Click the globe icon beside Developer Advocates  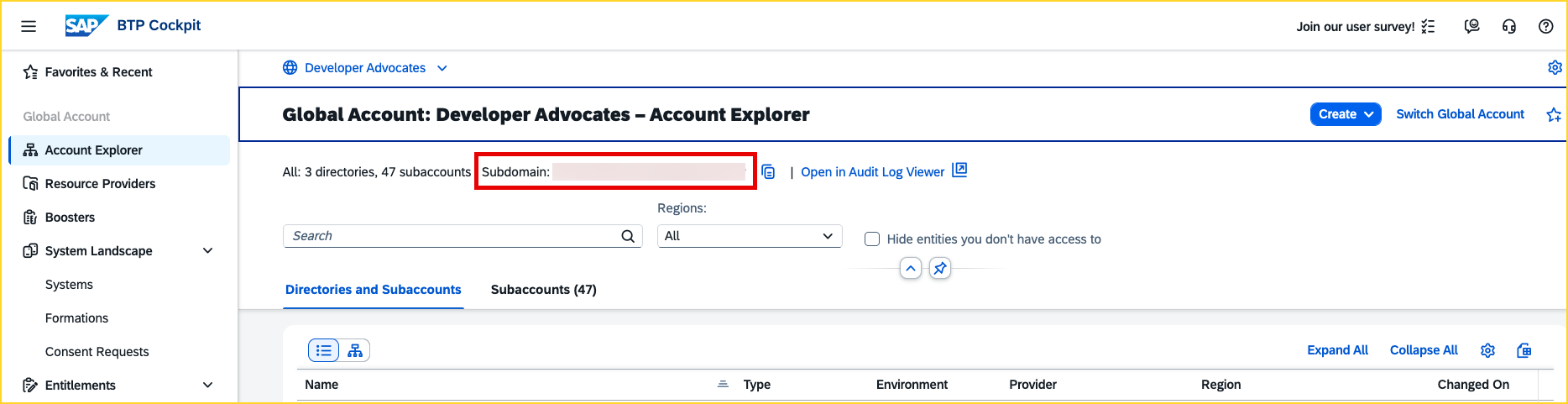290,68
